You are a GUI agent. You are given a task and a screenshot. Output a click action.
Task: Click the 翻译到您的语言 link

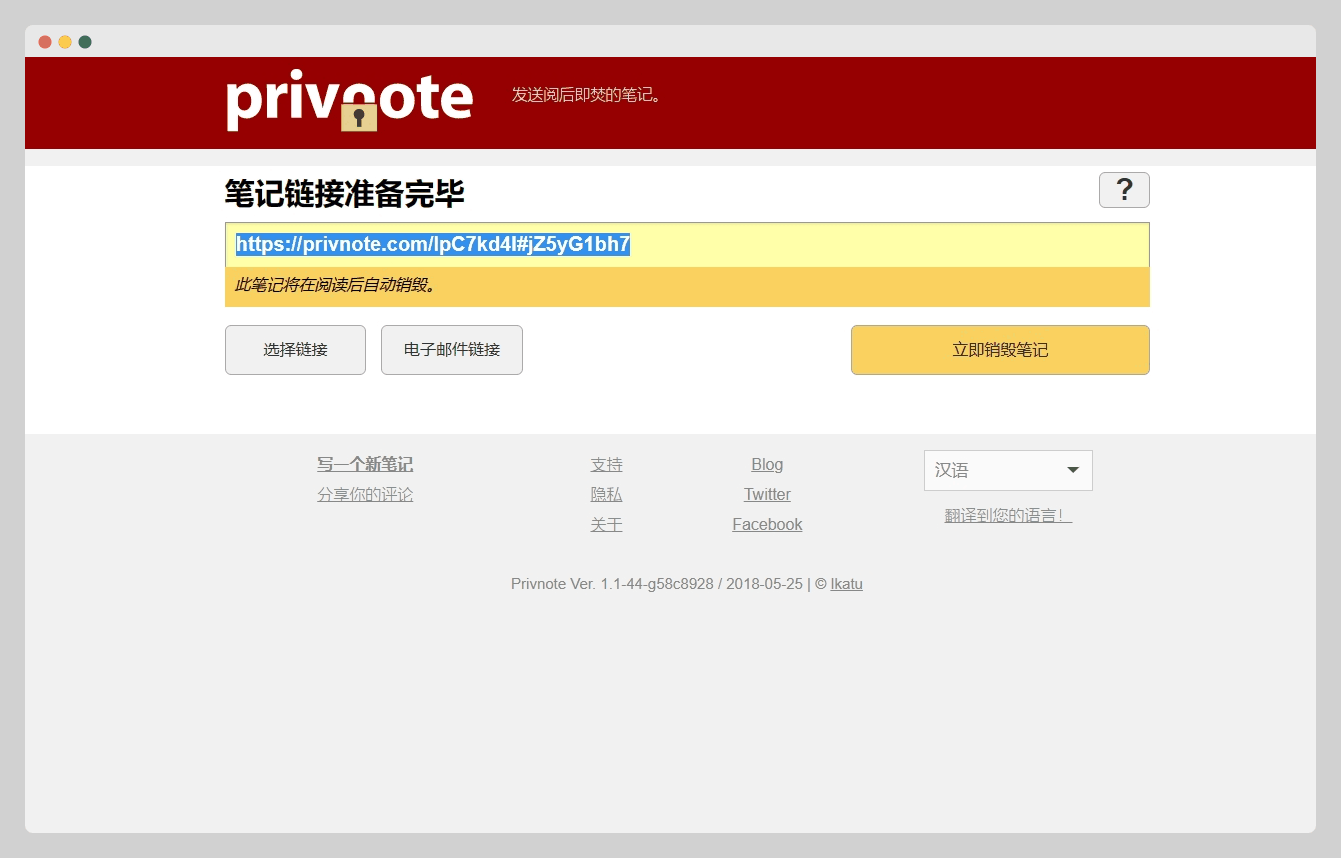(x=1008, y=516)
